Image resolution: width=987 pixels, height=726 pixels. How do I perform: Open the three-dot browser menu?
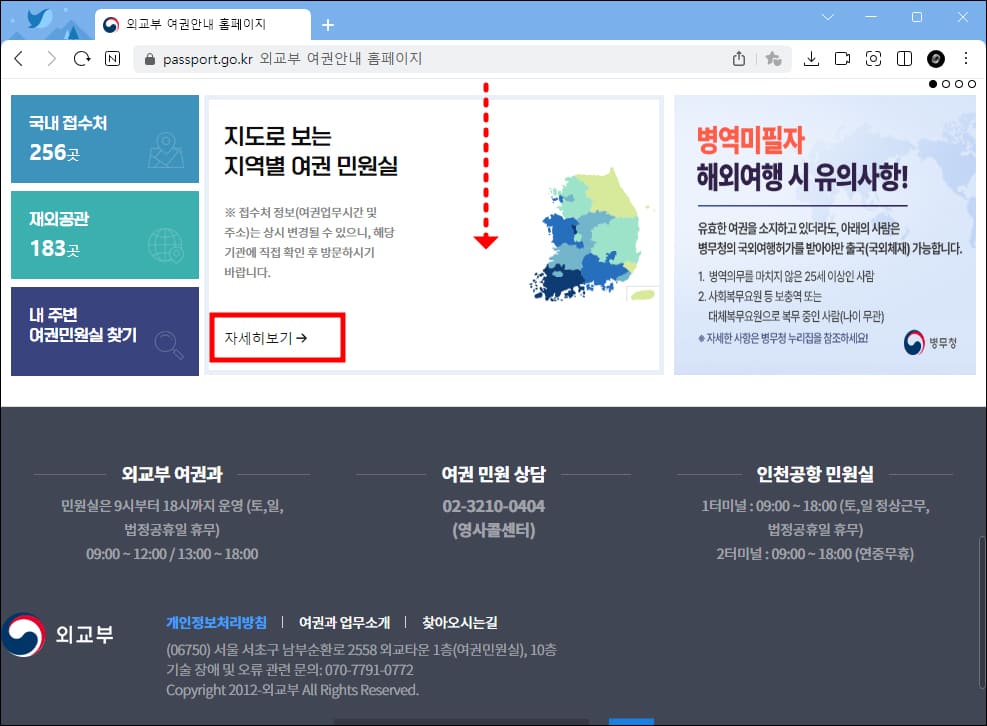(x=964, y=58)
